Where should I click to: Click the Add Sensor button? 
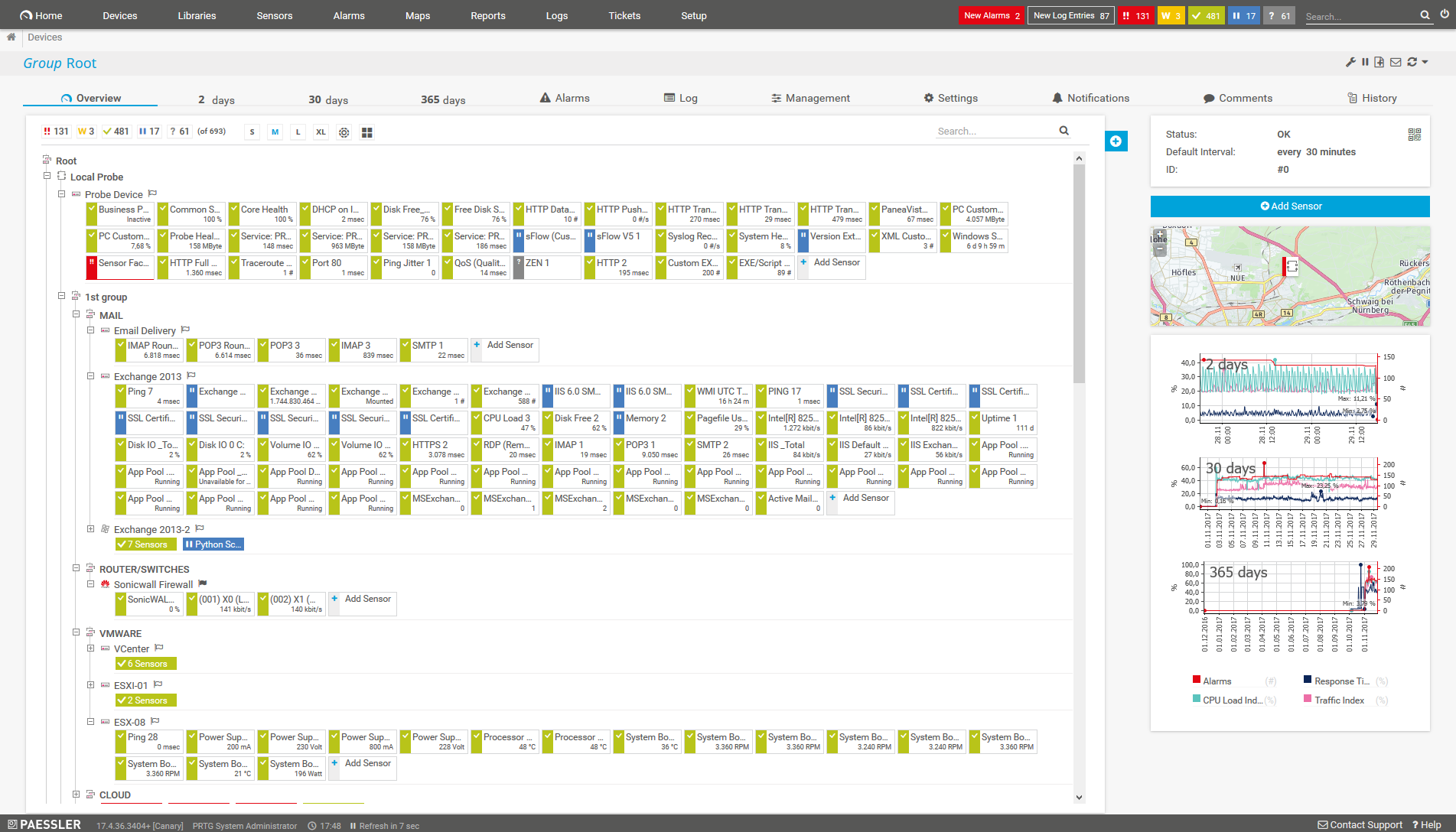(1290, 206)
